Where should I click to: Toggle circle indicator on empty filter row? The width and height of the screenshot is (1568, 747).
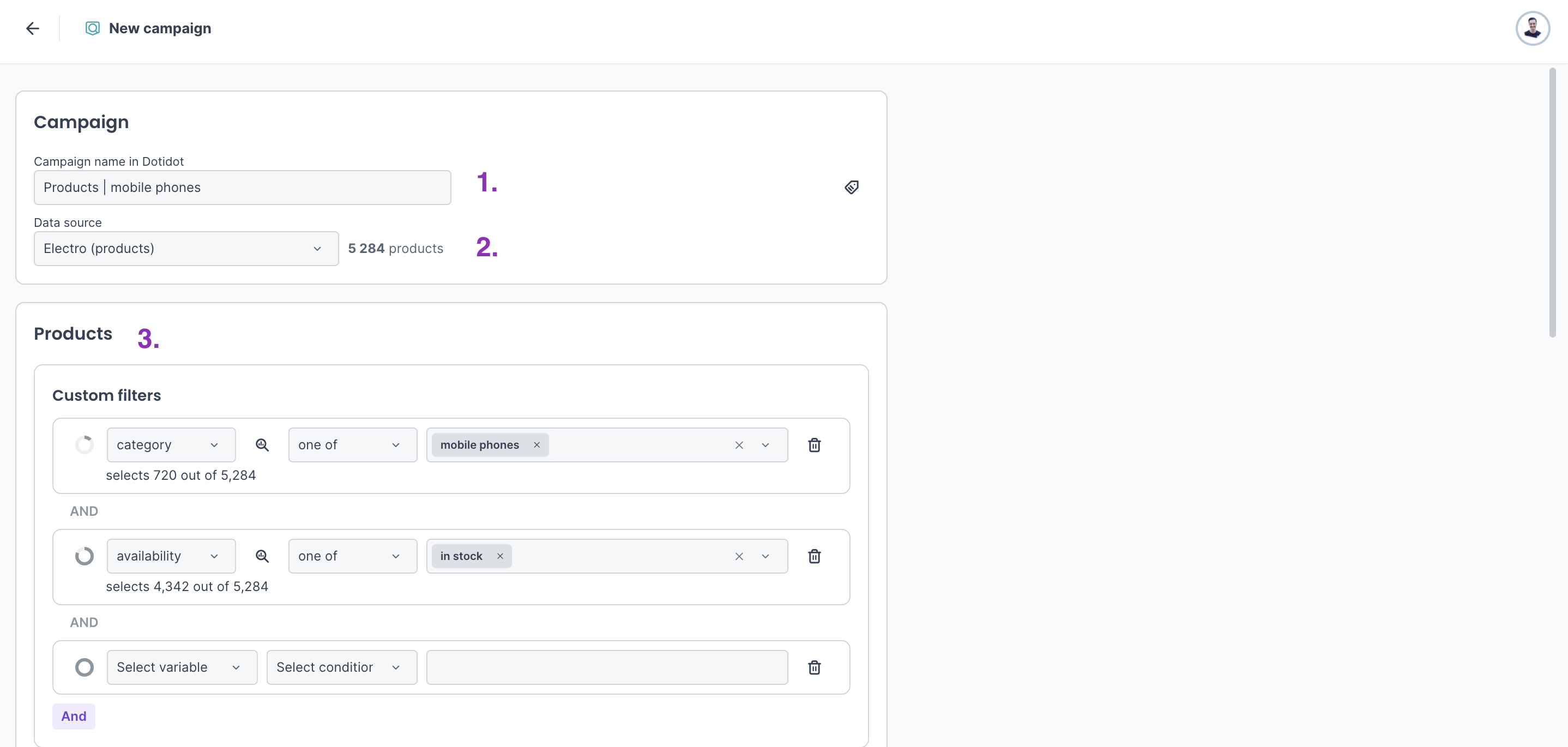[x=84, y=668]
